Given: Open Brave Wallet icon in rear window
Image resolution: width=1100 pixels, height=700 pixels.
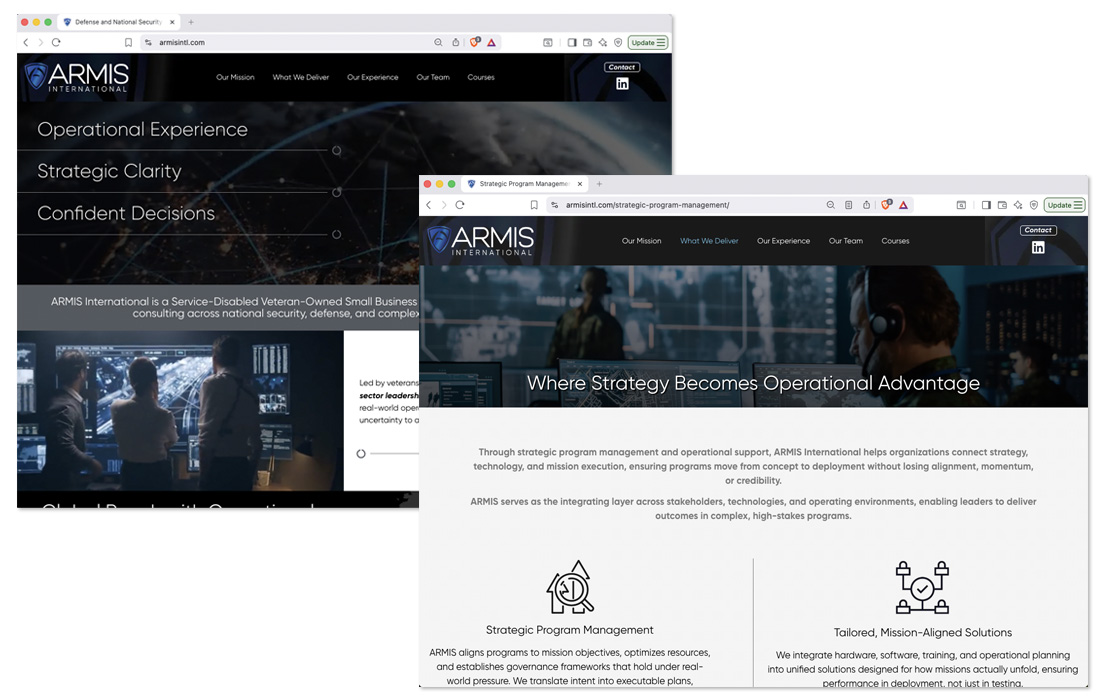Looking at the screenshot, I should (587, 42).
